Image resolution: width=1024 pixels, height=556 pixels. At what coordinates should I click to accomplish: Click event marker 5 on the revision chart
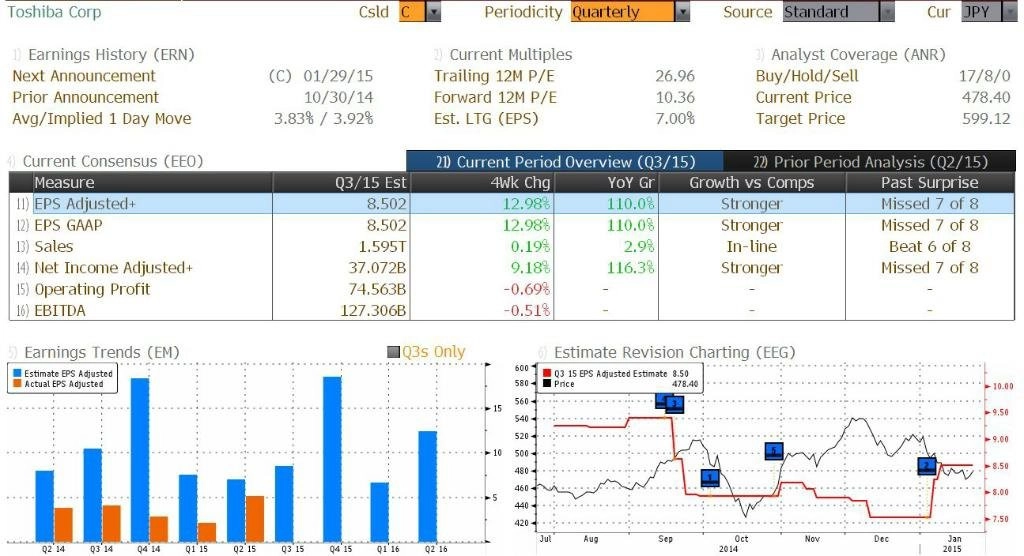click(x=774, y=451)
